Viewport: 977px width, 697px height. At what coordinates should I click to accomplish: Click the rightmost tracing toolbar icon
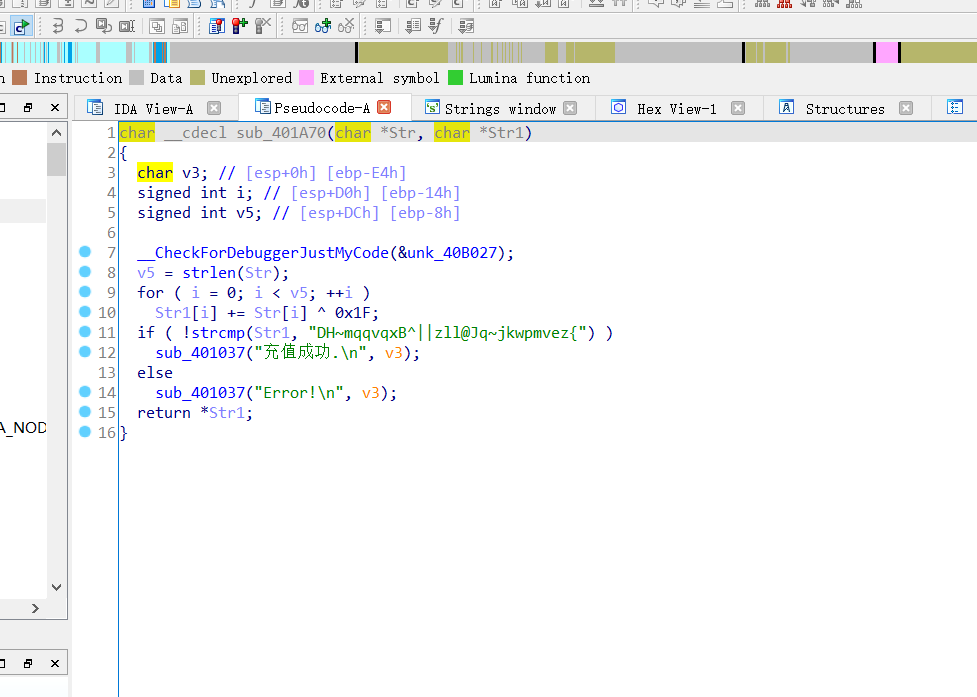pyautogui.click(x=466, y=26)
